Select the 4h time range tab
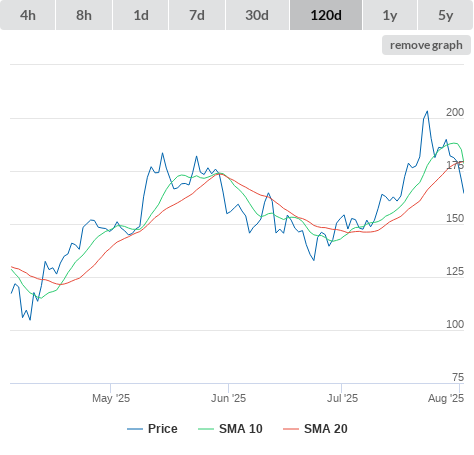The height and width of the screenshot is (455, 474). pos(28,15)
